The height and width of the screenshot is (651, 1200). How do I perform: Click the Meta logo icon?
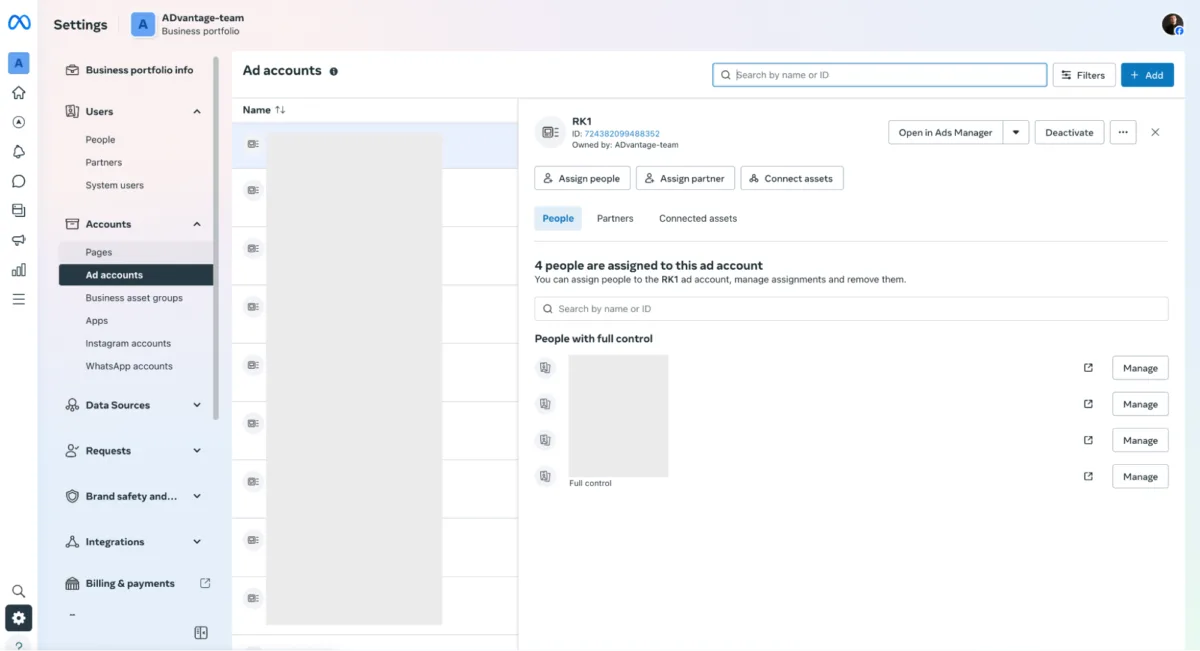(19, 23)
